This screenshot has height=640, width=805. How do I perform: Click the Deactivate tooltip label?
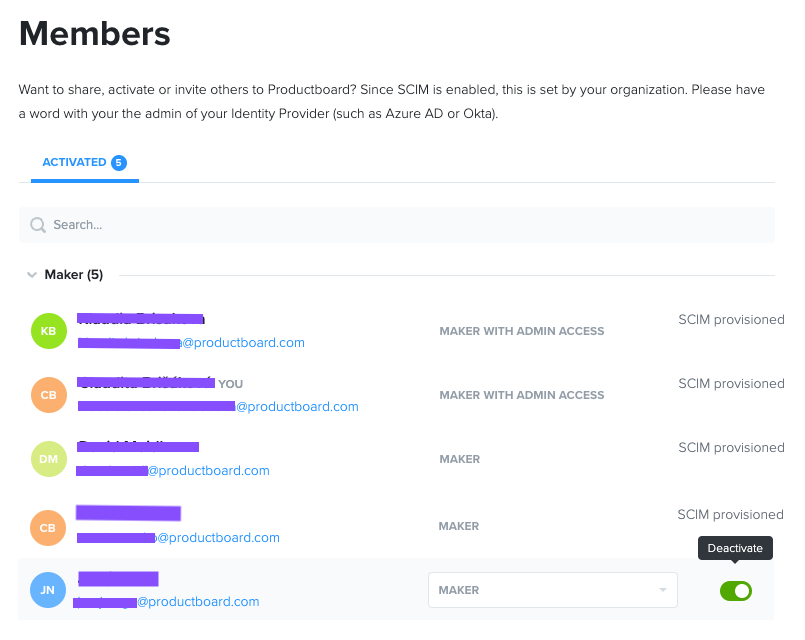tap(735, 548)
